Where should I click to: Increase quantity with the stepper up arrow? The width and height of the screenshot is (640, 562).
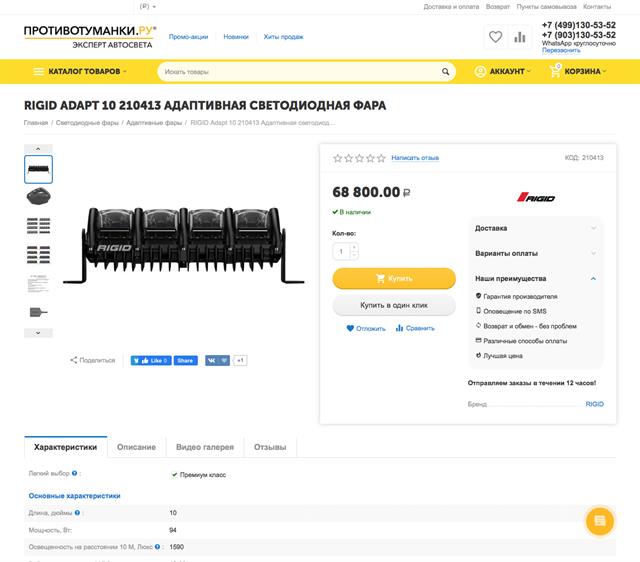point(354,247)
